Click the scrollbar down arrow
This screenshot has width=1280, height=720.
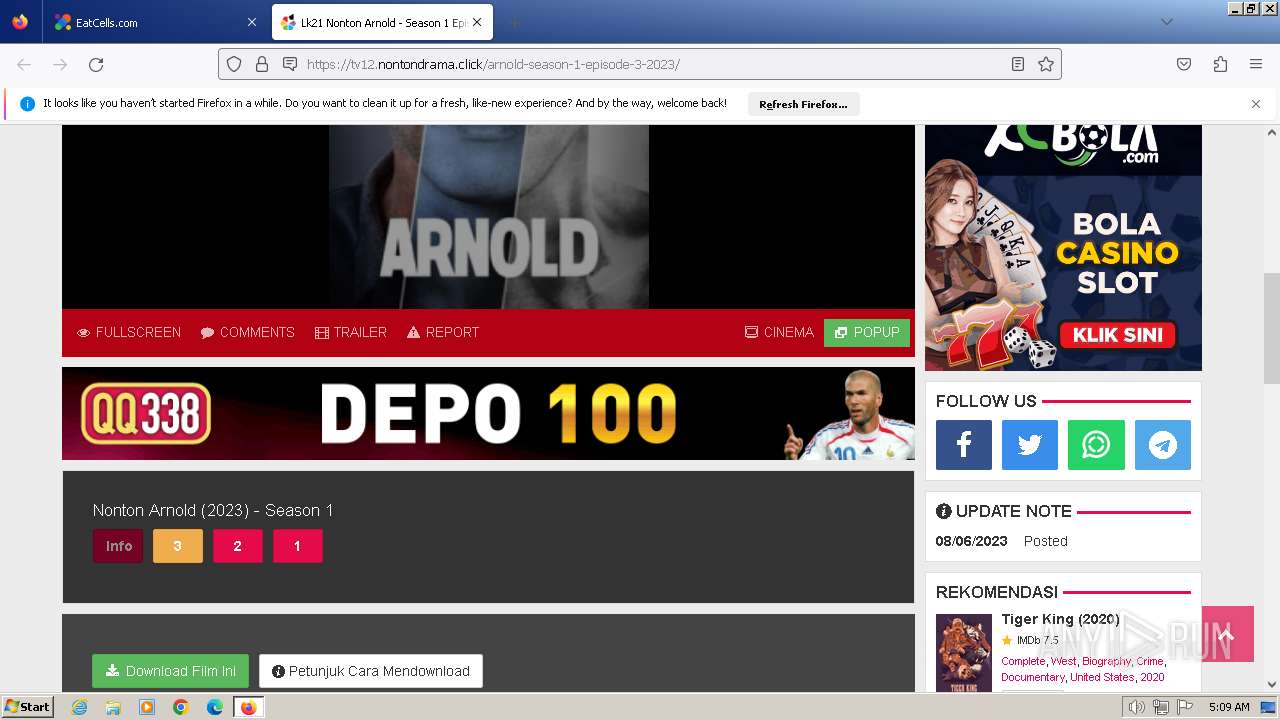tap(1272, 685)
